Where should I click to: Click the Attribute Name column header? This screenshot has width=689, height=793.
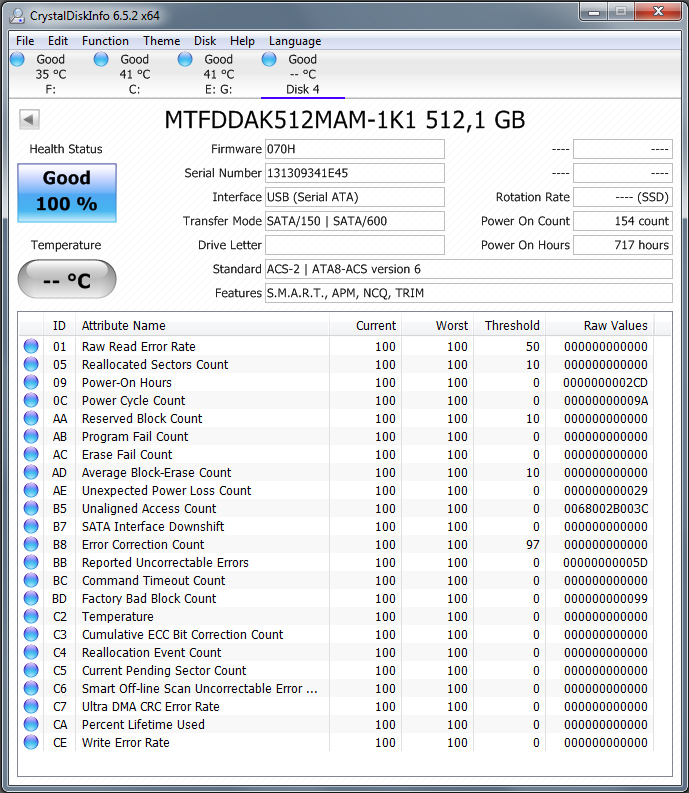click(202, 326)
